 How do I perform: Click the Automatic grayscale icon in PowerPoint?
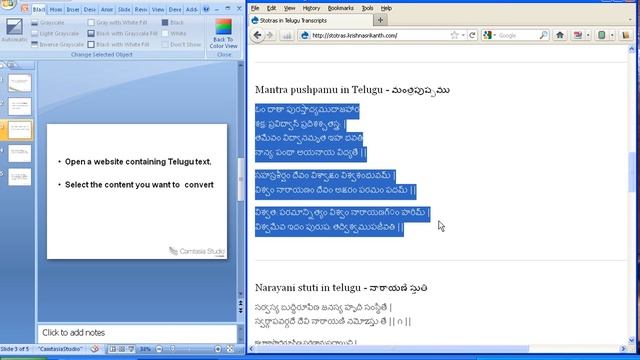tap(14, 30)
